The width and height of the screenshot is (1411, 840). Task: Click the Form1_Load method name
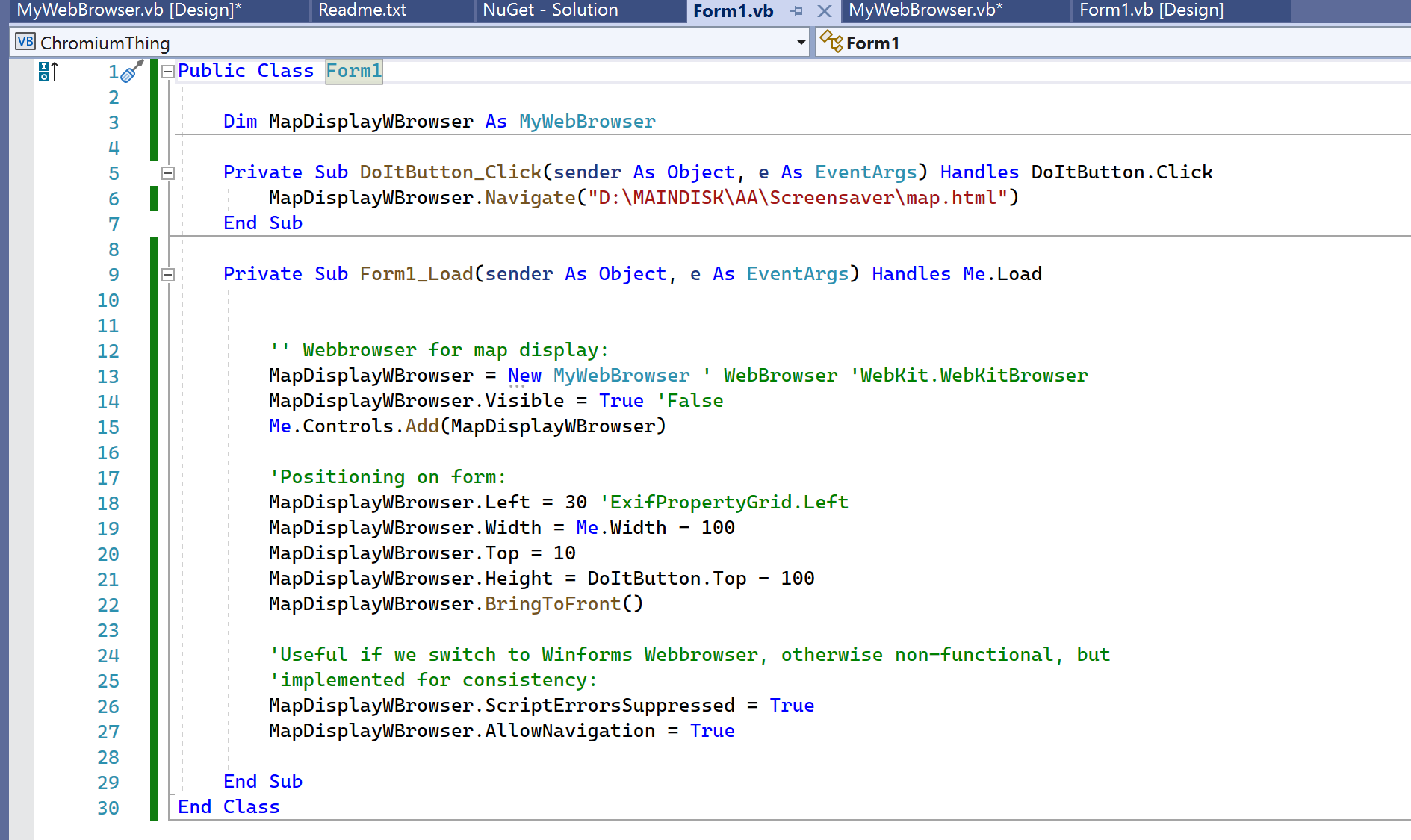click(416, 274)
